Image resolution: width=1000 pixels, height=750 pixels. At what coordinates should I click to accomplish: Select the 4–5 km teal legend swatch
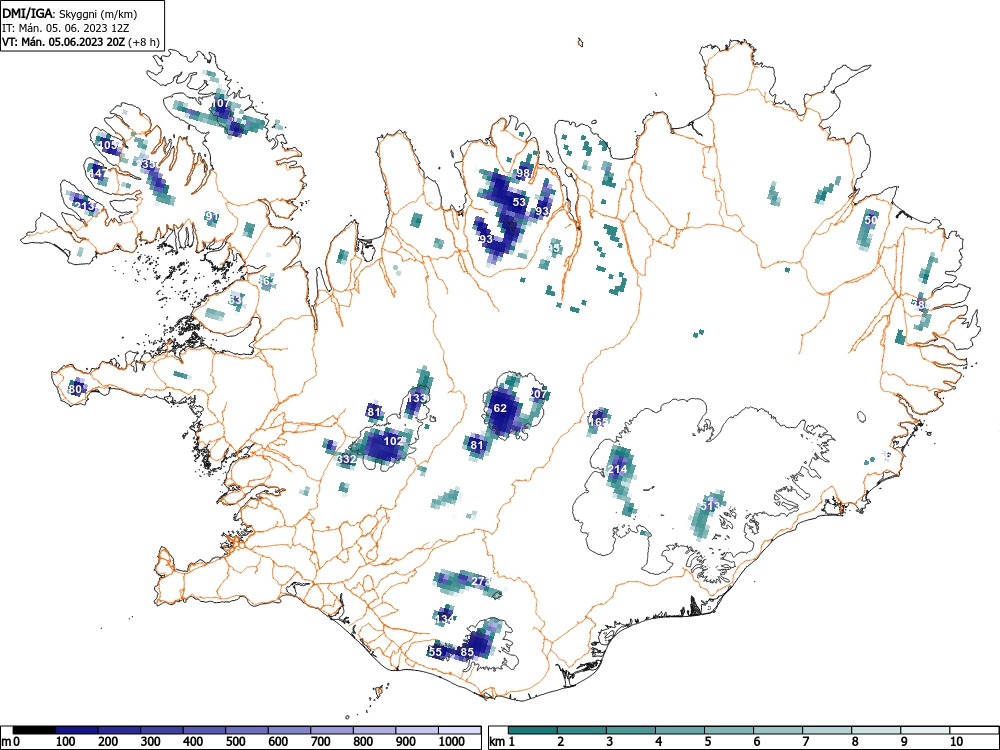(x=680, y=730)
